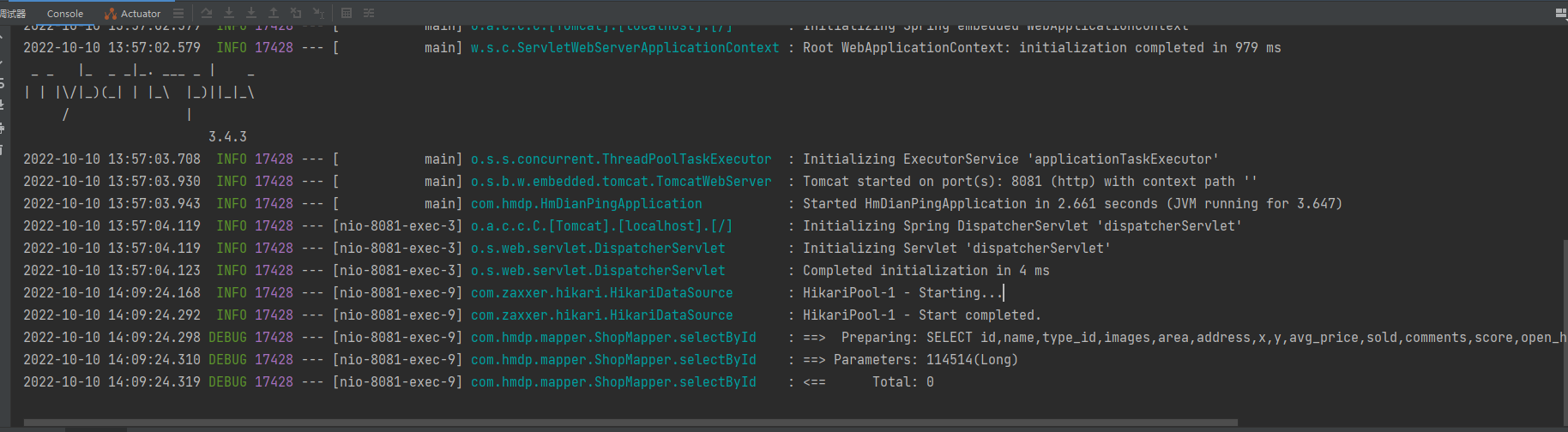Click the Step Into download-arrow icon
This screenshot has width=1568, height=432.
(229, 13)
